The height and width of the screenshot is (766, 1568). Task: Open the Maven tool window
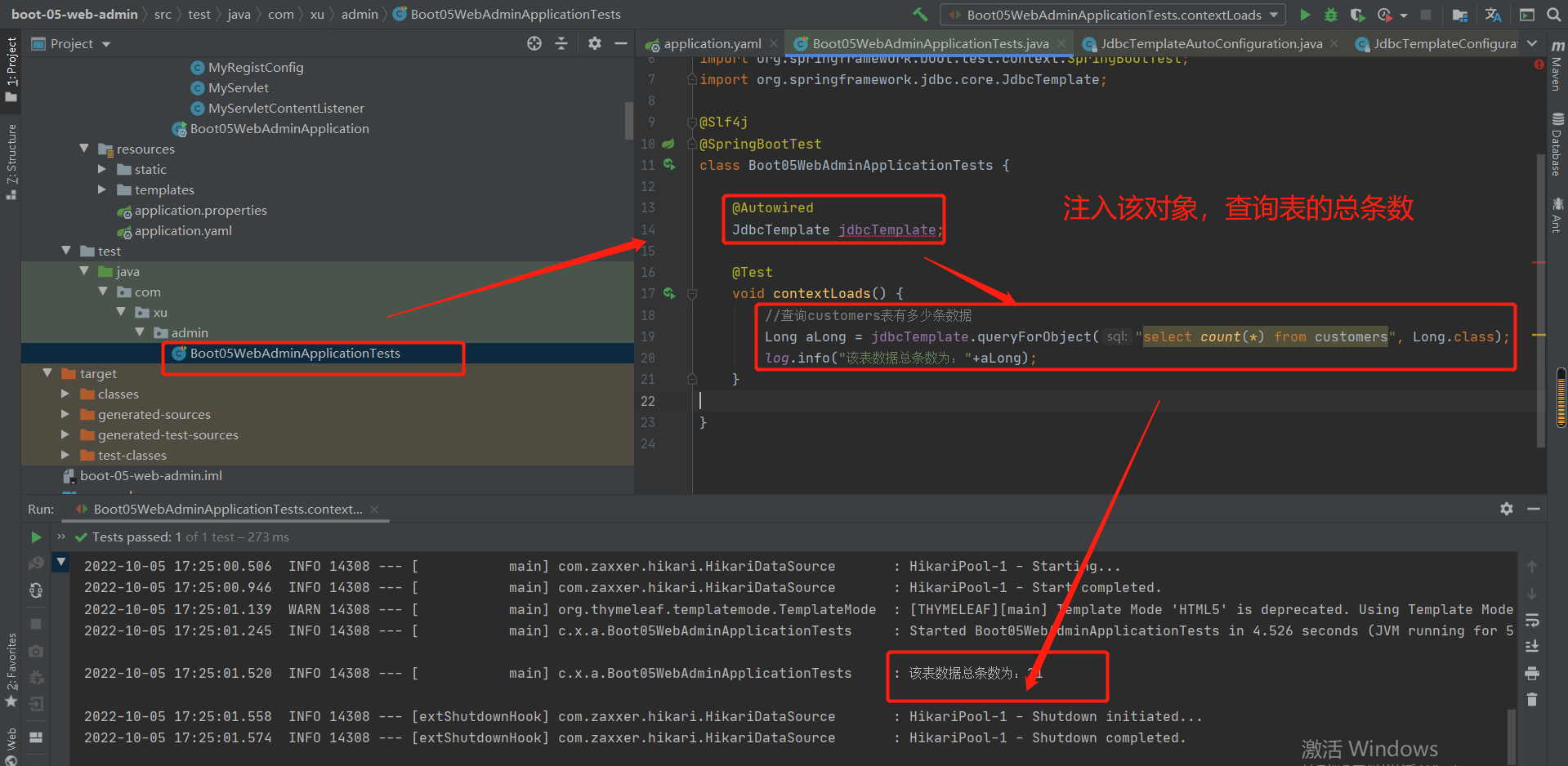pyautogui.click(x=1557, y=65)
